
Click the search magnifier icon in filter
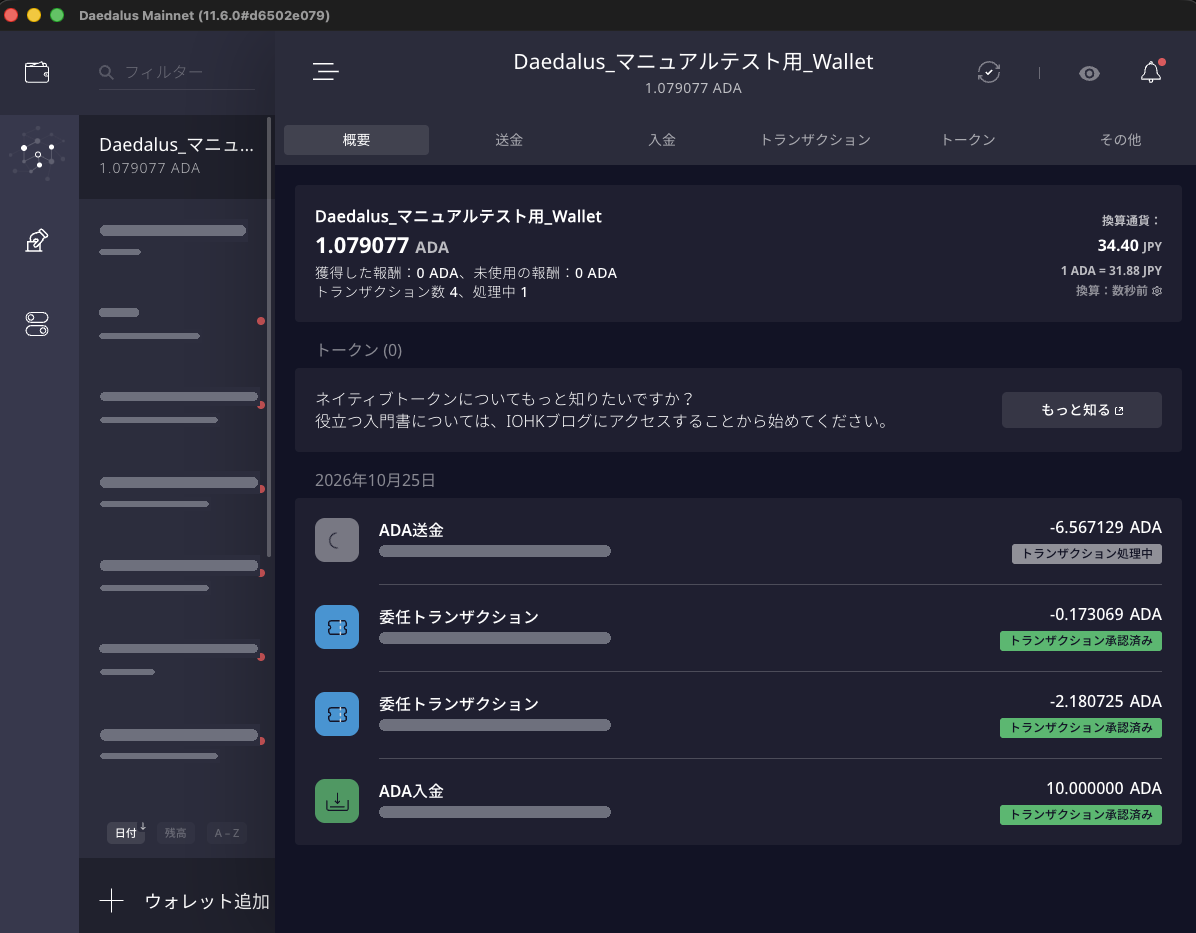click(106, 72)
